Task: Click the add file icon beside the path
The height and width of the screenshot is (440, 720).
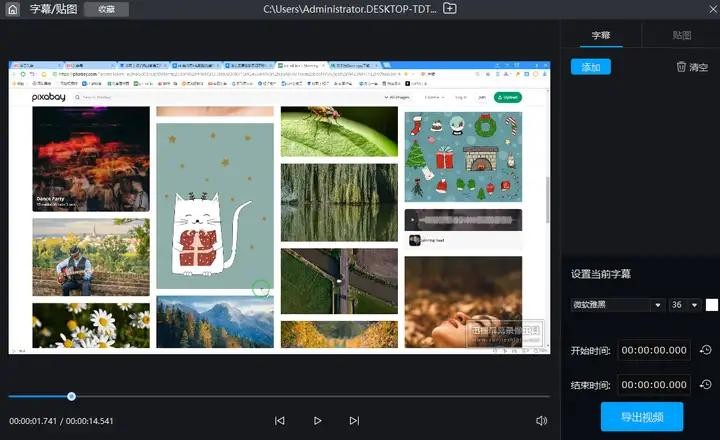Action: [450, 9]
